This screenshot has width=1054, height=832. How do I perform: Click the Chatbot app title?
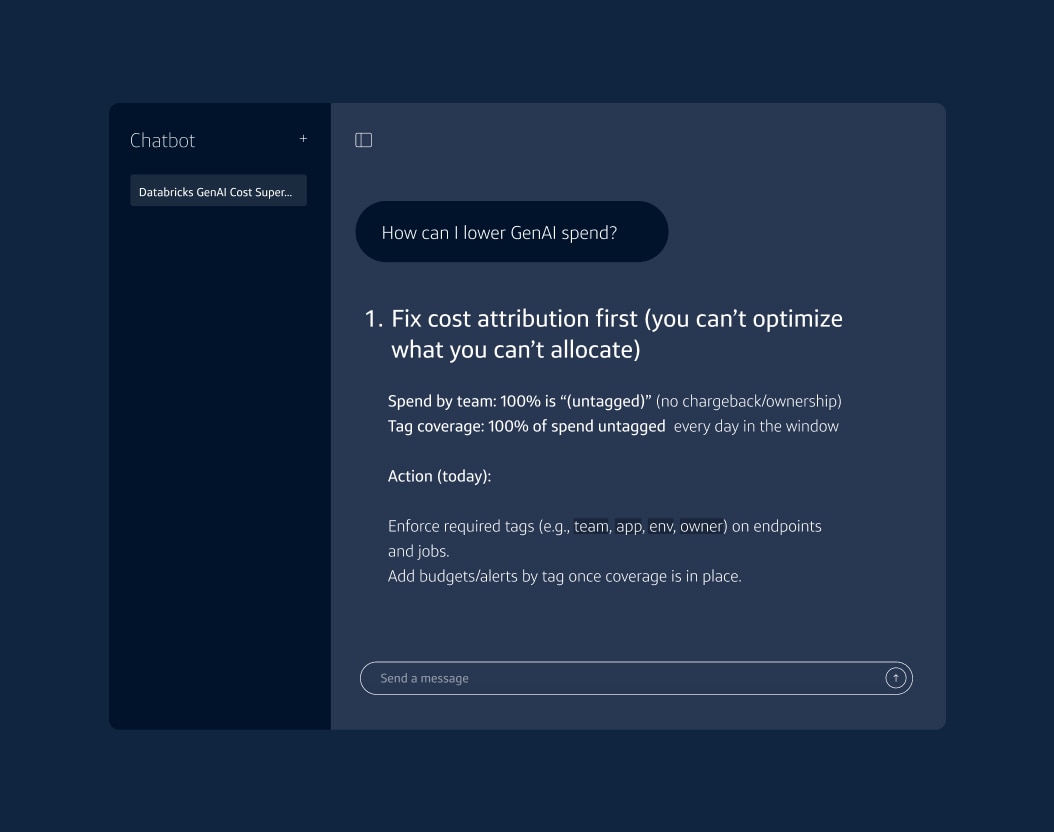(x=162, y=140)
